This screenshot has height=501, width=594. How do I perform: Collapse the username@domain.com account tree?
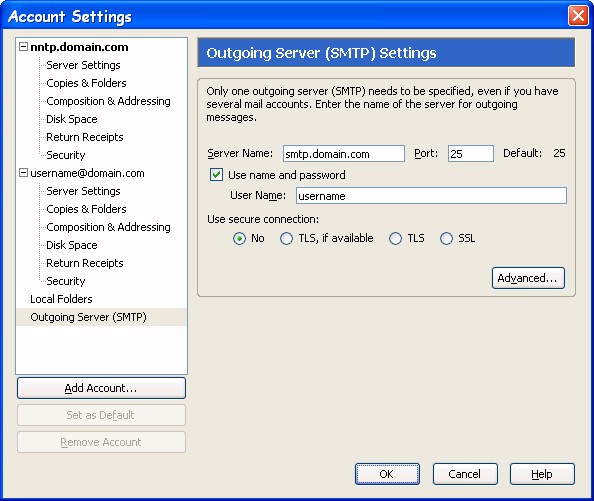coord(23,173)
